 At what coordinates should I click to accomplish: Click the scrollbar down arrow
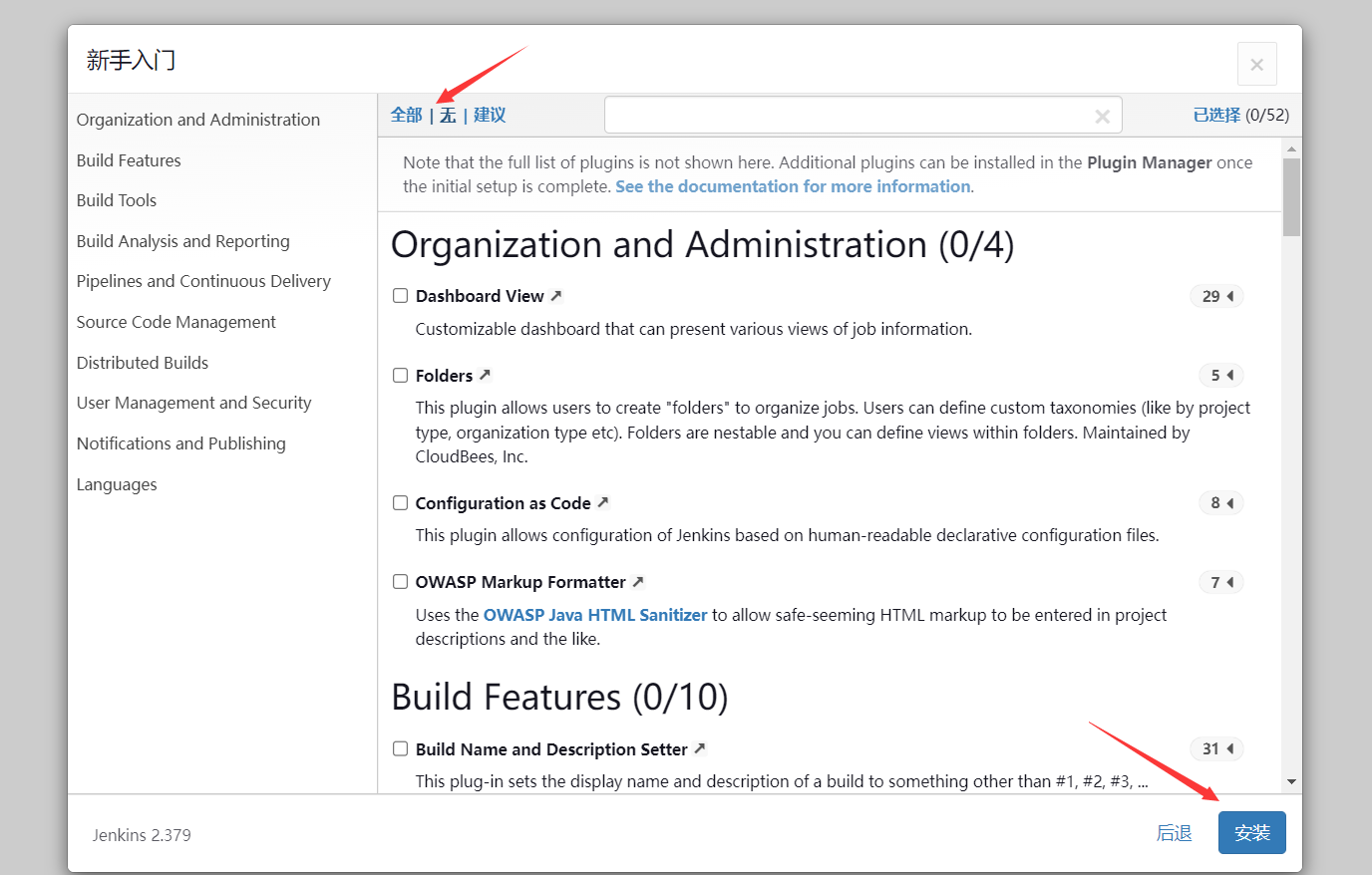coord(1291,782)
